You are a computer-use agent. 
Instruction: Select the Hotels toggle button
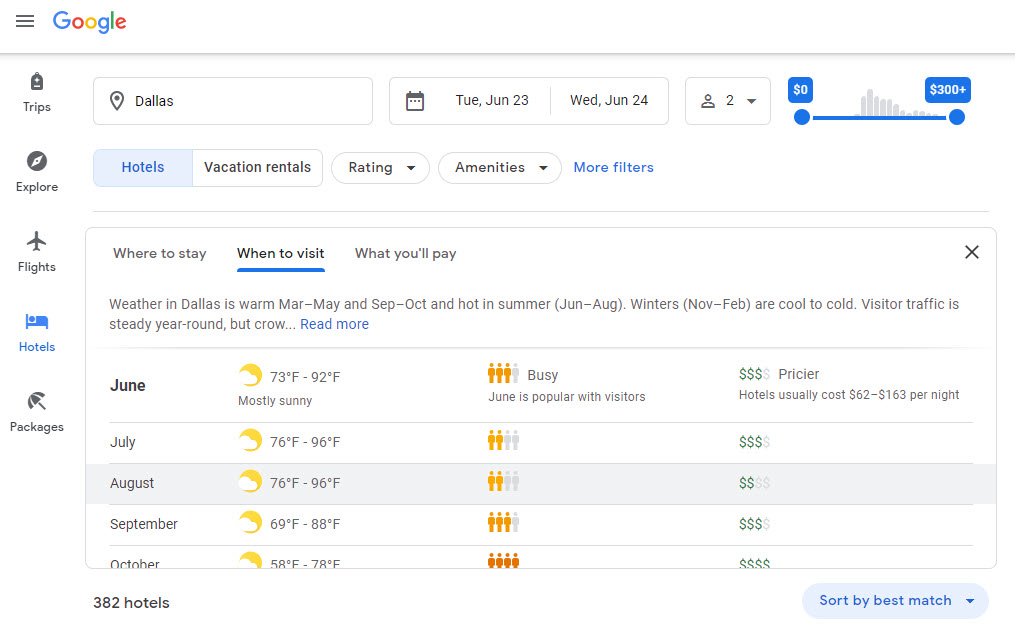pyautogui.click(x=143, y=168)
